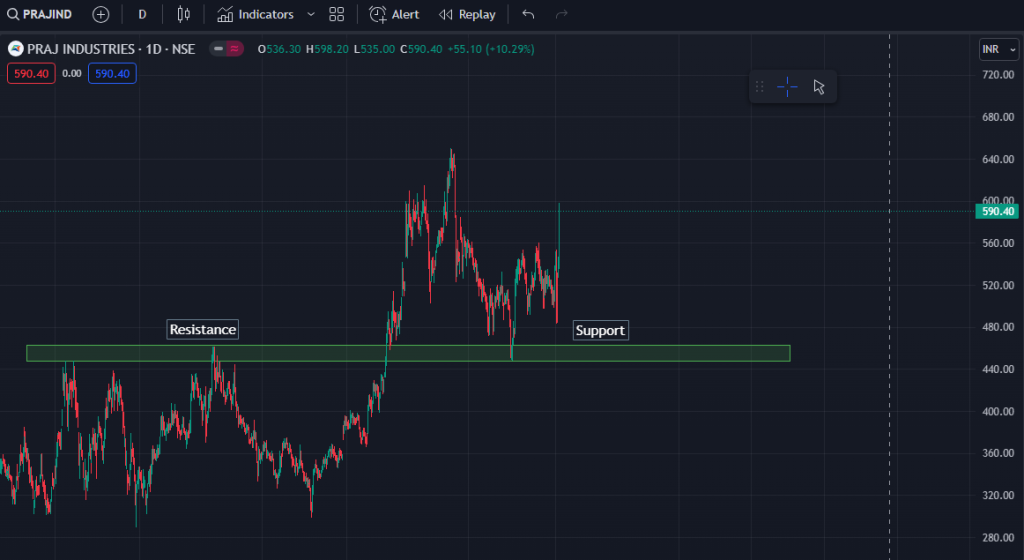Image resolution: width=1024 pixels, height=560 pixels.
Task: Click the blue 590.40 buy price box
Action: pyautogui.click(x=112, y=74)
